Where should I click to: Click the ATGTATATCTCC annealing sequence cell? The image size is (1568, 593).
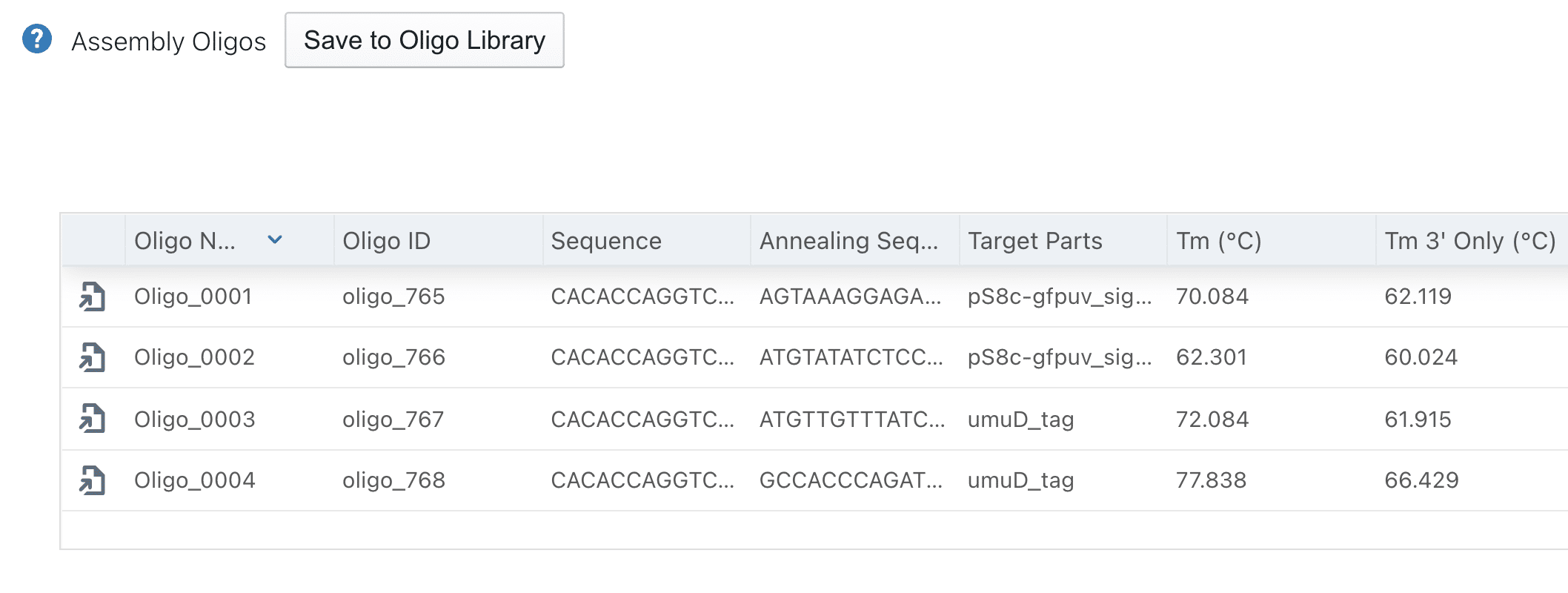pos(851,357)
